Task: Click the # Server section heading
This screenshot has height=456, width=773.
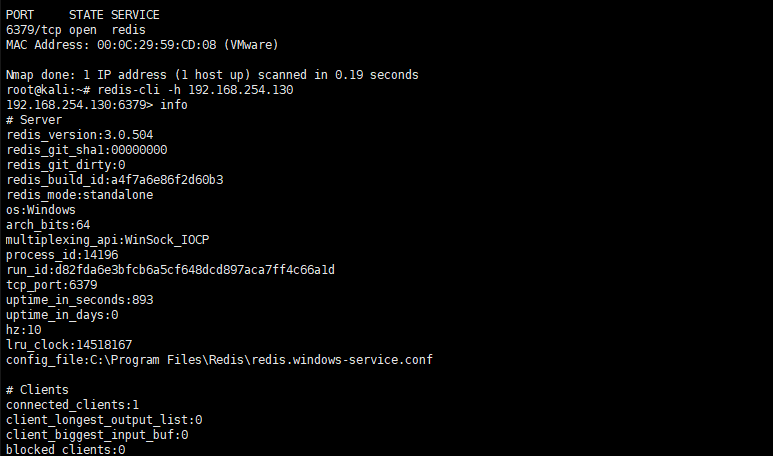Action: [x=34, y=120]
